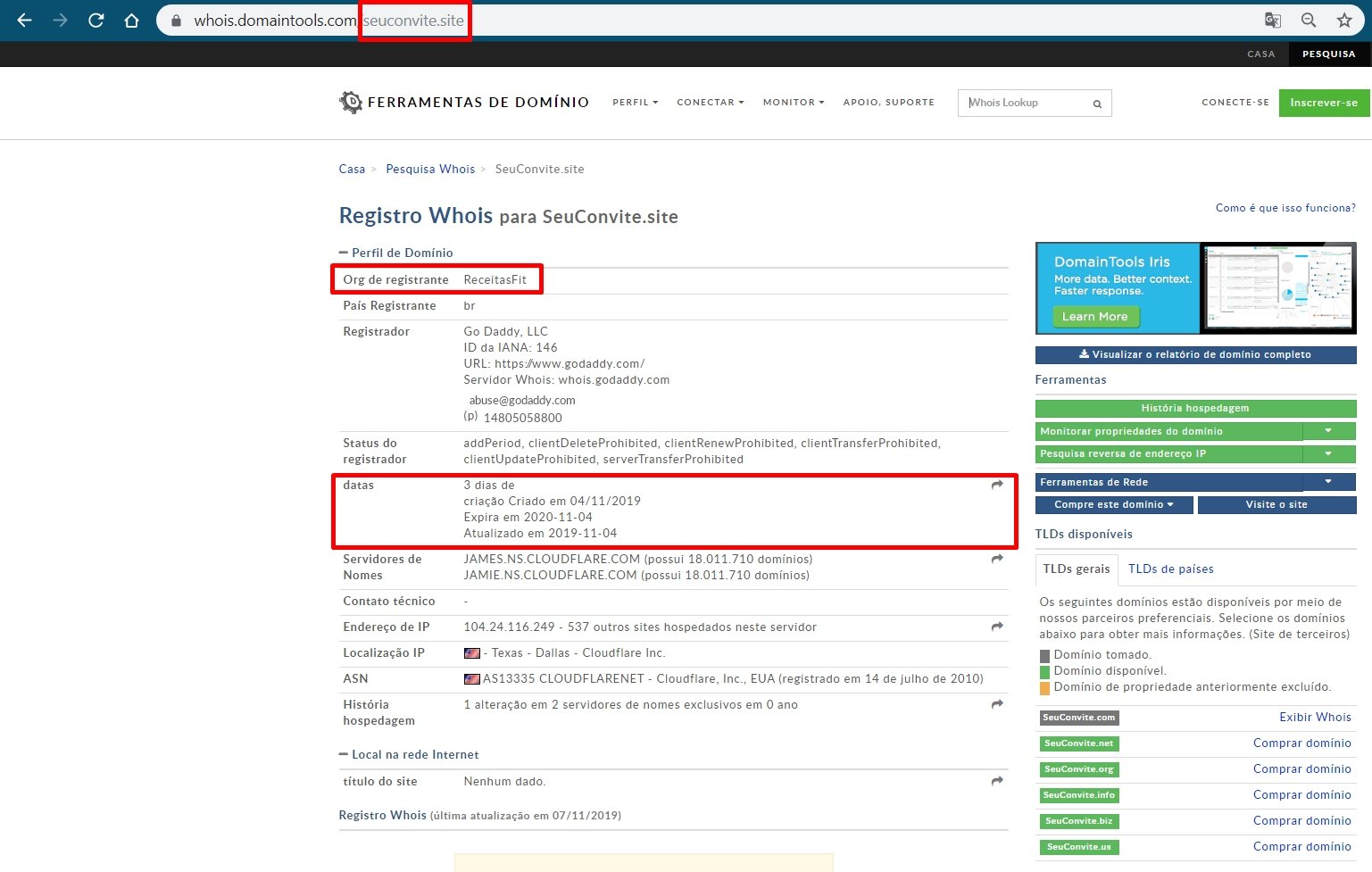Image resolution: width=1372 pixels, height=872 pixels.
Task: Open Compre este domínio dropdown
Action: 1113,505
